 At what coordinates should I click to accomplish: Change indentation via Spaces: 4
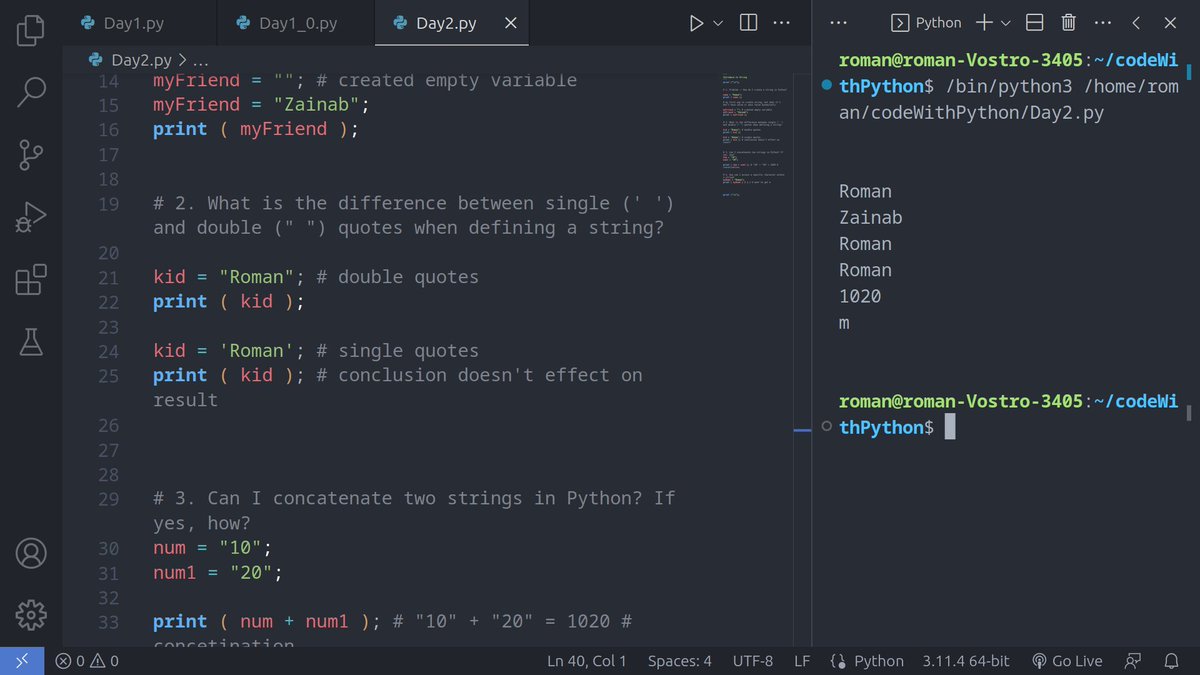tap(680, 661)
